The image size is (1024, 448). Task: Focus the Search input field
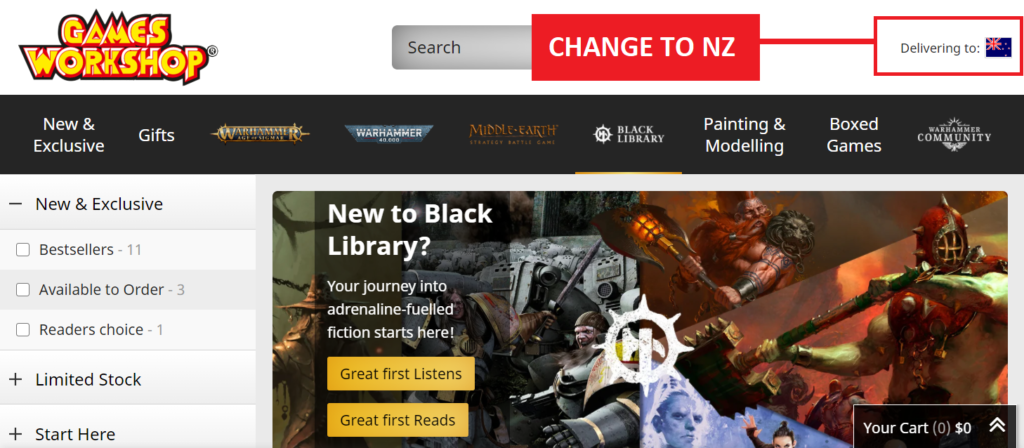(462, 47)
